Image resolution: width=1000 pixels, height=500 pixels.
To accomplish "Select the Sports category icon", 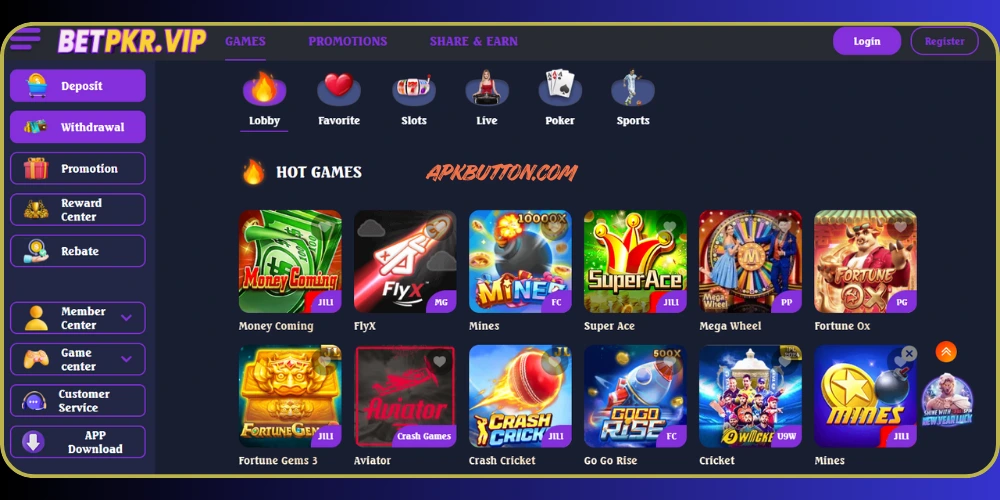I will pyautogui.click(x=633, y=87).
